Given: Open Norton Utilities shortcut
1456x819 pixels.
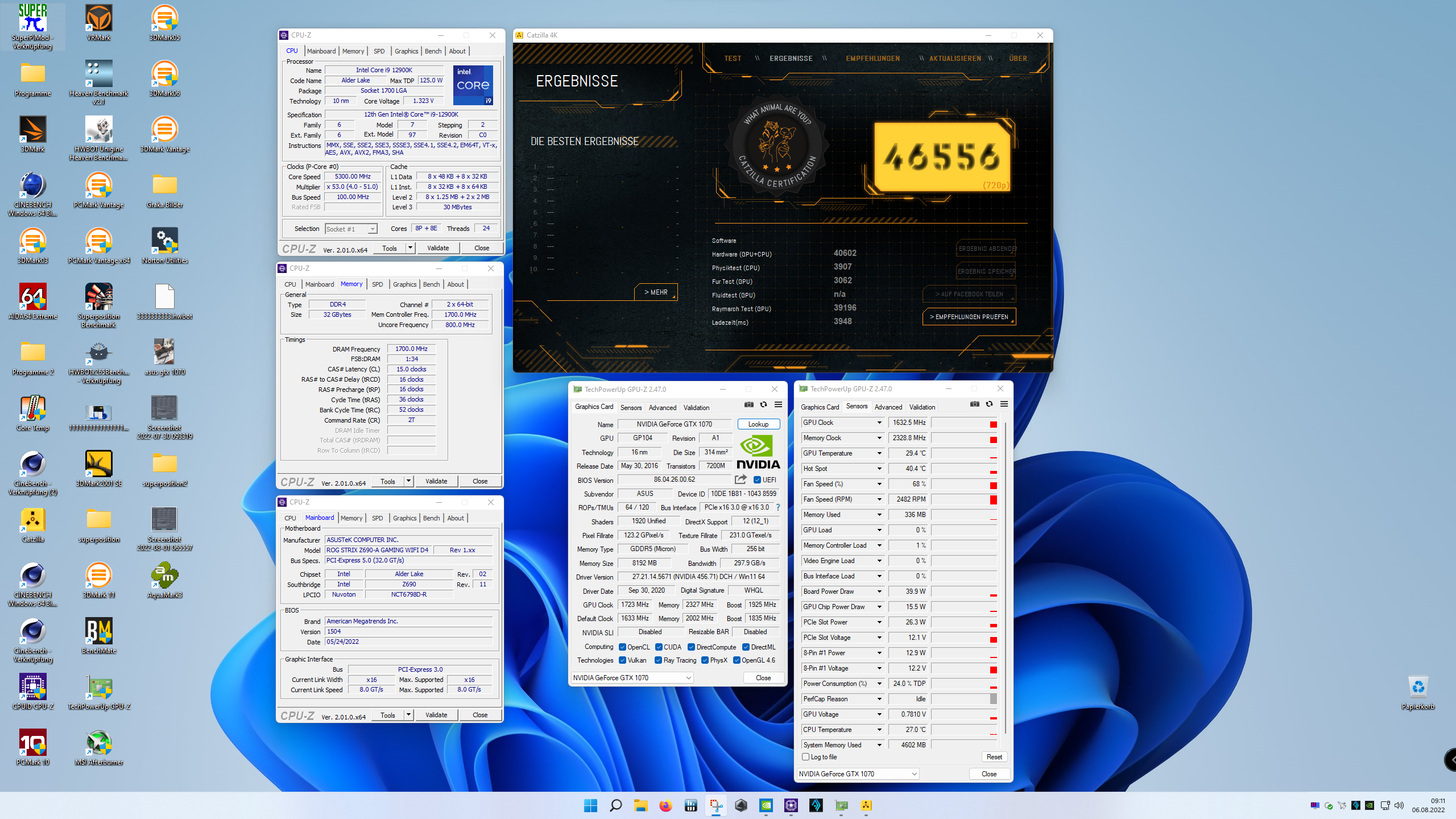Looking at the screenshot, I should tap(164, 246).
